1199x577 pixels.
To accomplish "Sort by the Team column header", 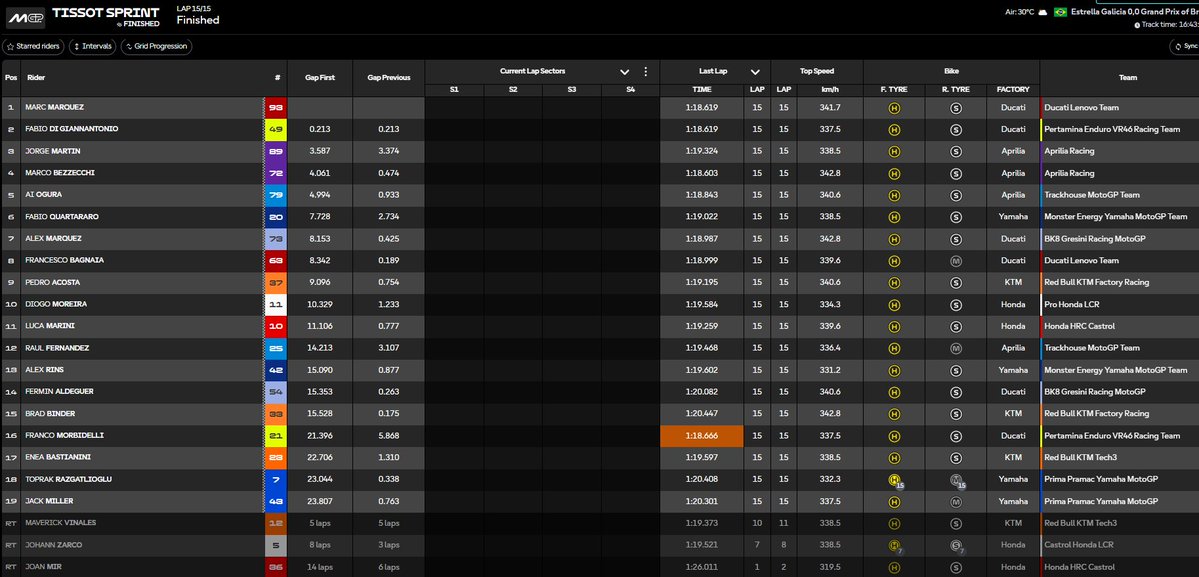I will click(x=1127, y=77).
